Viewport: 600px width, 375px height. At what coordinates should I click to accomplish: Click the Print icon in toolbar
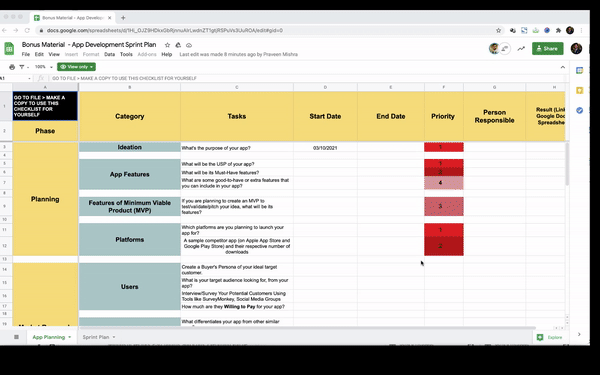point(12,67)
